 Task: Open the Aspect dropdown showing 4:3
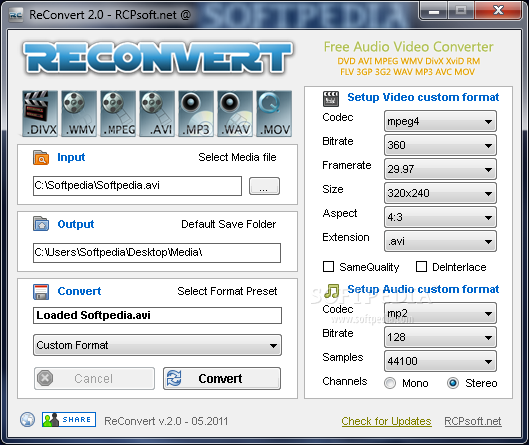[x=440, y=217]
